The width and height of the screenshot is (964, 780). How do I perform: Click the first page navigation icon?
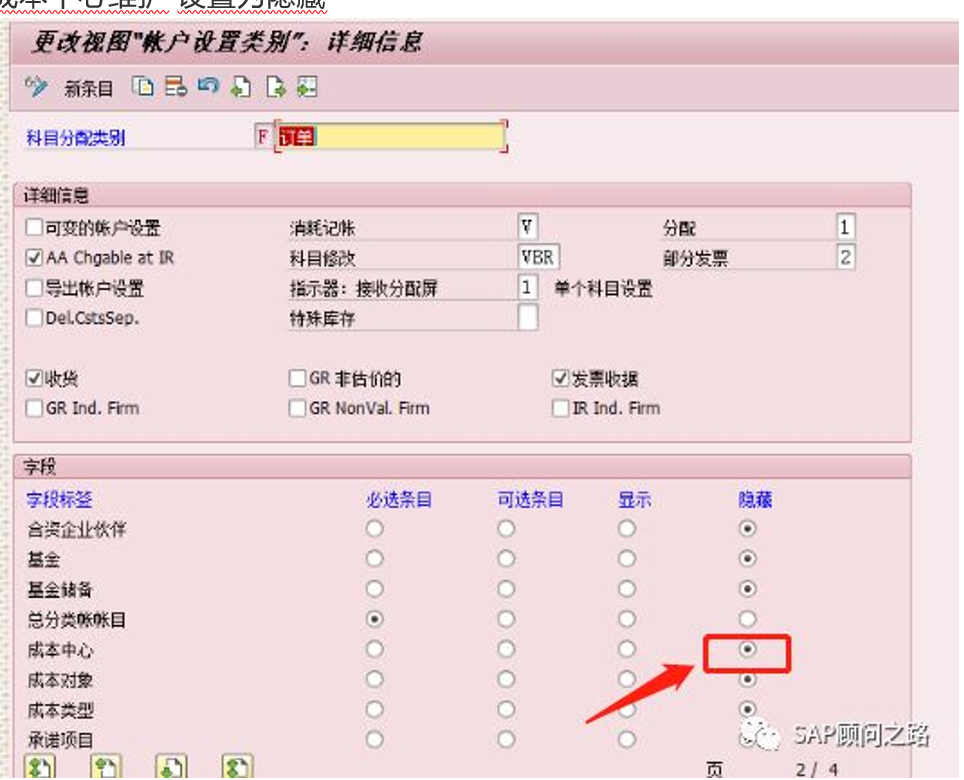click(x=38, y=766)
